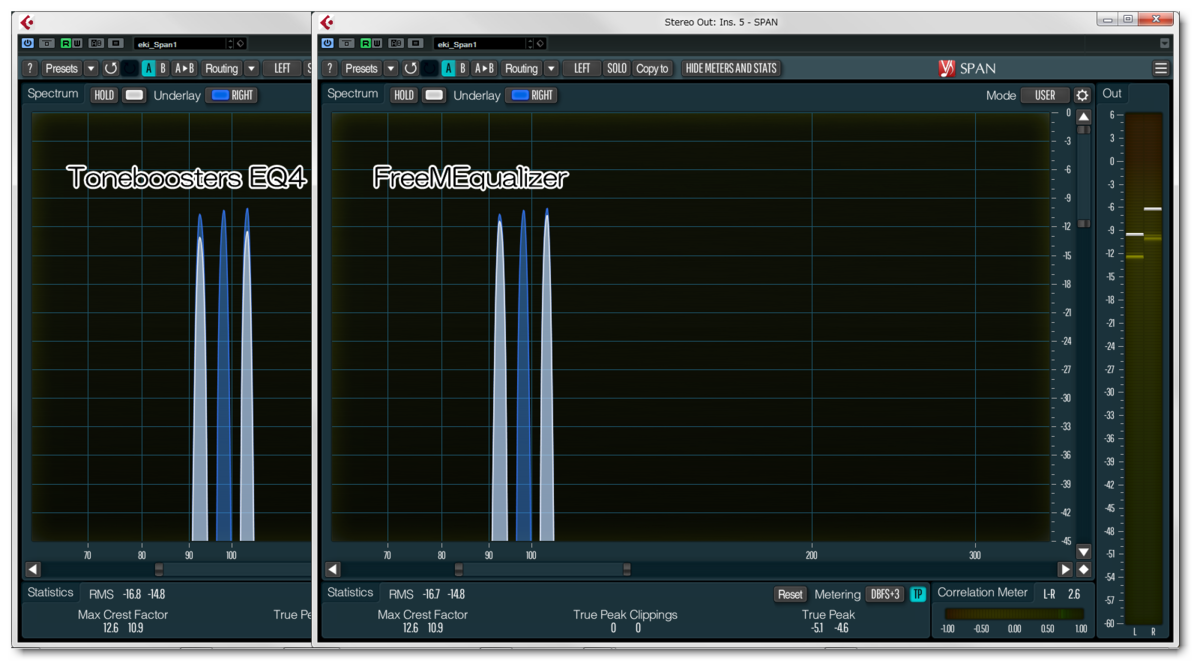Click zoom-out down arrow beside dB scale
This screenshot has height=669, width=1200.
1083,552
